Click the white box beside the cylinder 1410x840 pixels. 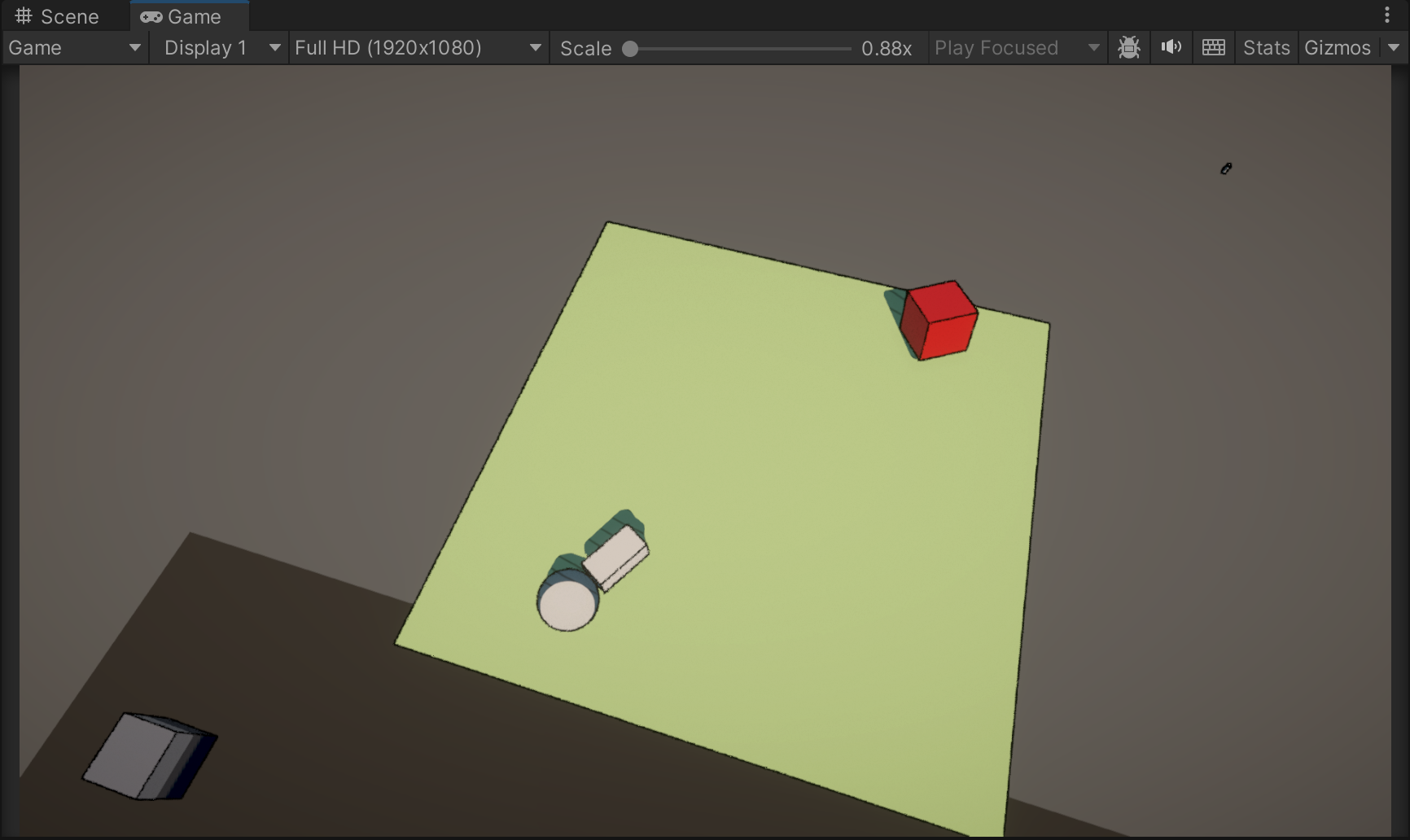[x=616, y=556]
